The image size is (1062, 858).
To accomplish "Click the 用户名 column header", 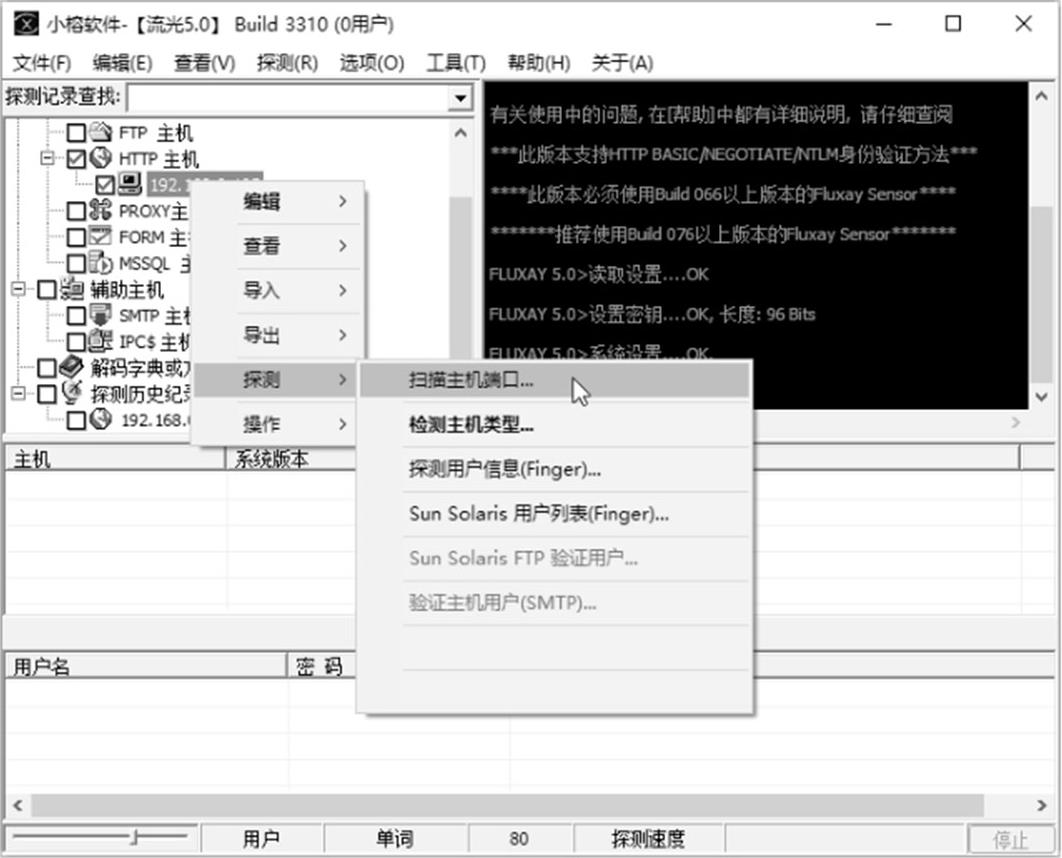I will [146, 667].
